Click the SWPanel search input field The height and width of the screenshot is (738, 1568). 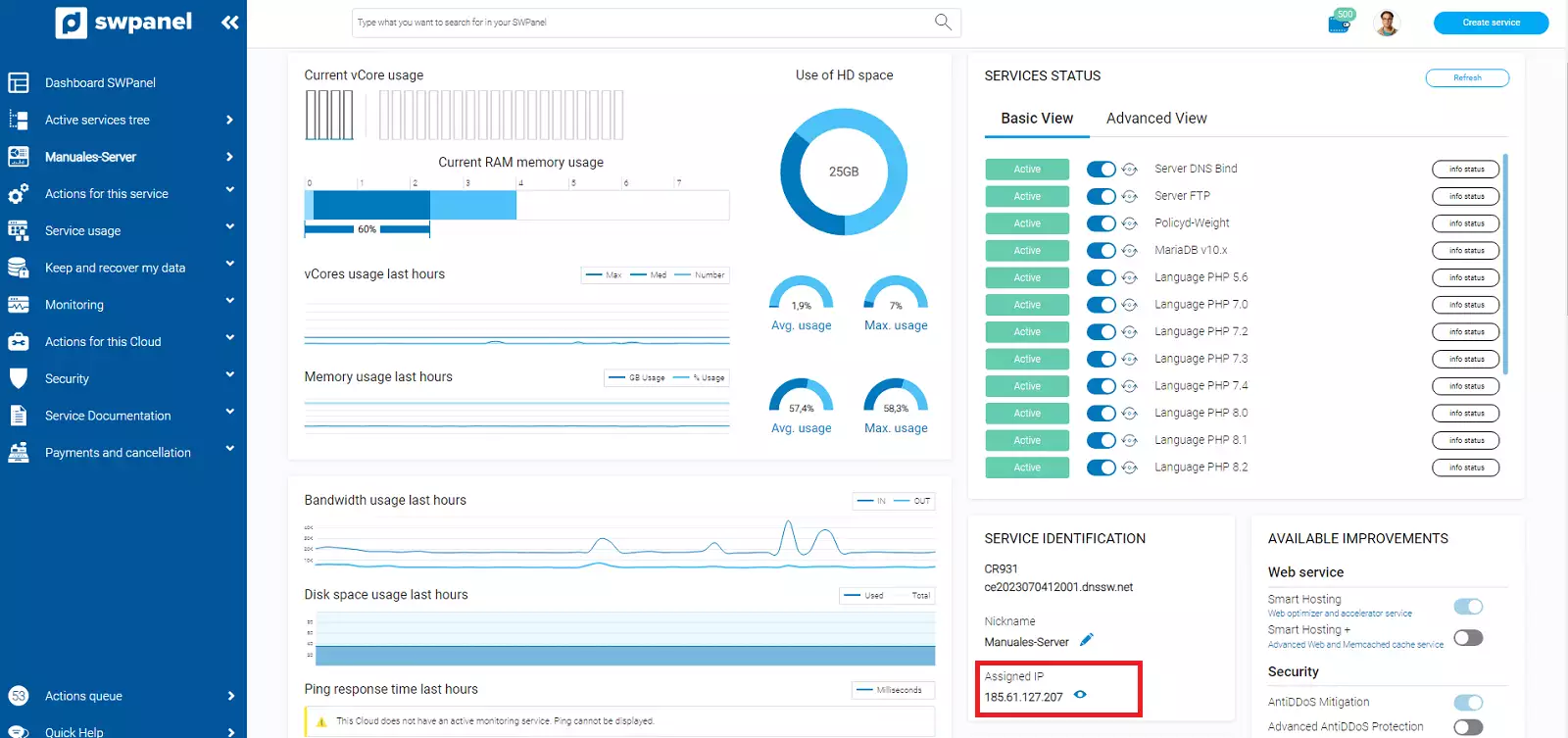[x=637, y=23]
